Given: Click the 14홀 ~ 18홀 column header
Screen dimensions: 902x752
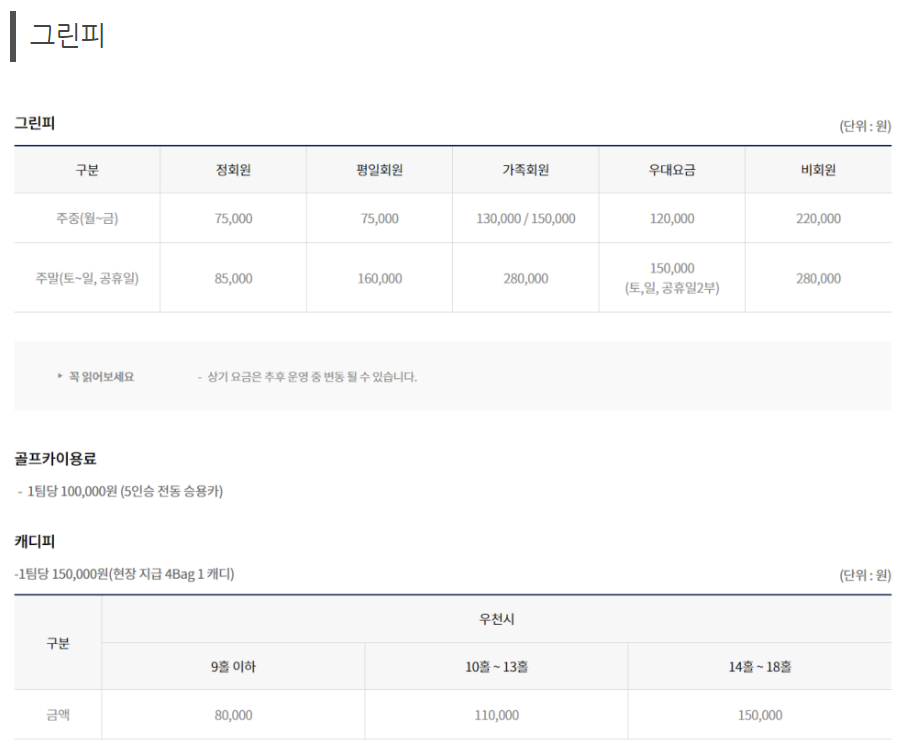Looking at the screenshot, I should coord(760,666).
